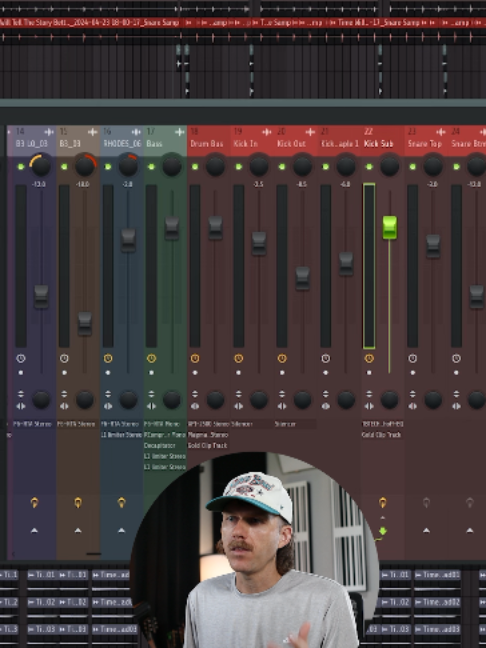Toggle the Bass track mute LED

(151, 167)
